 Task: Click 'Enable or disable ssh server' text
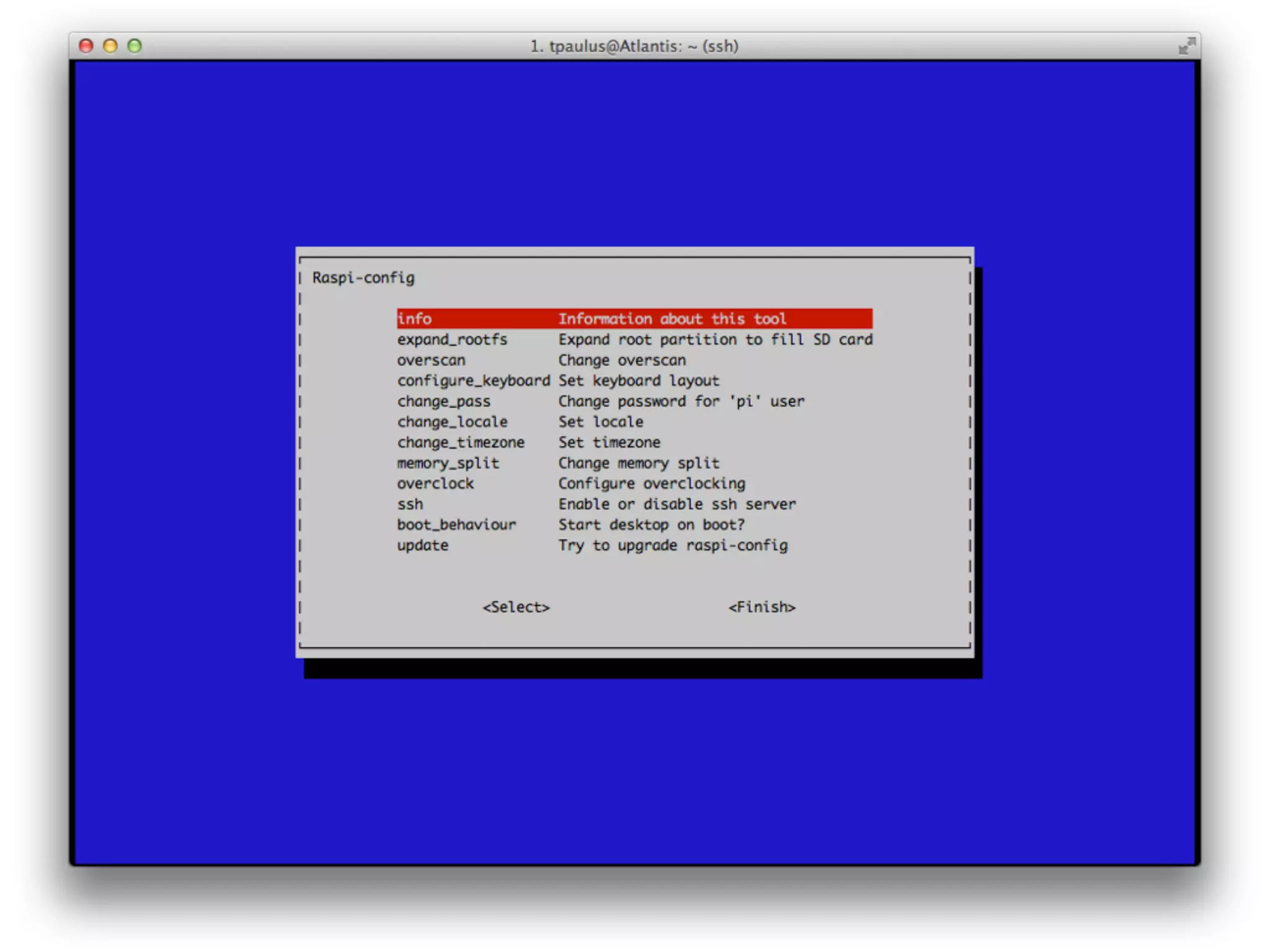tap(677, 505)
